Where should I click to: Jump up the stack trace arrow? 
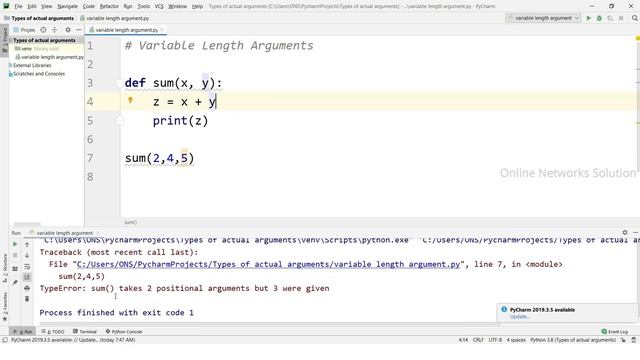[27, 244]
